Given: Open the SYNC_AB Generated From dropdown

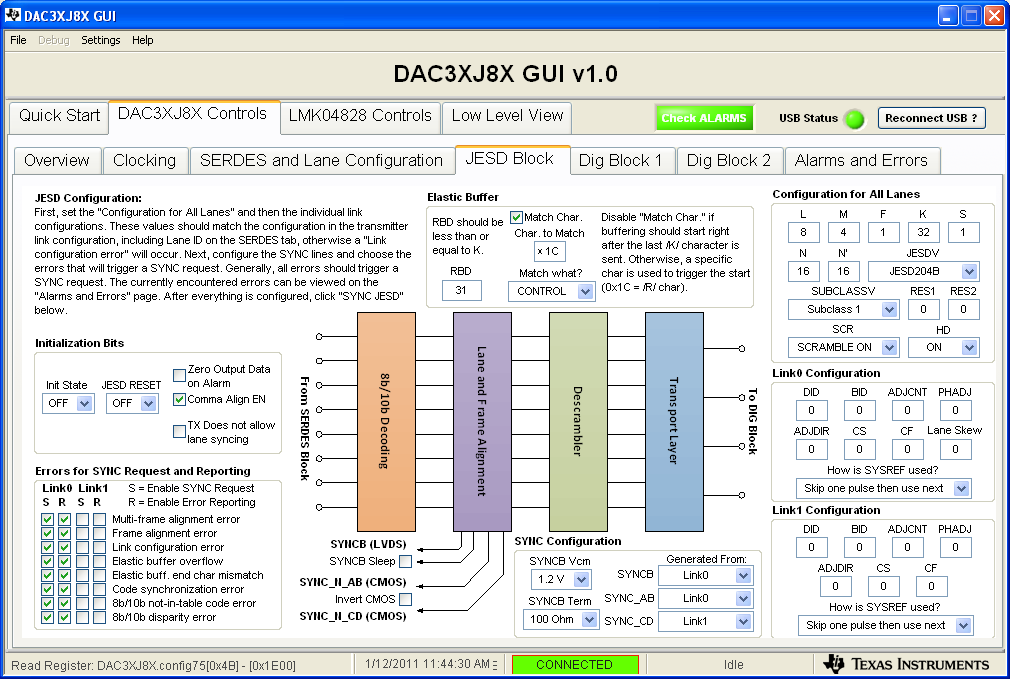Looking at the screenshot, I should click(x=705, y=598).
